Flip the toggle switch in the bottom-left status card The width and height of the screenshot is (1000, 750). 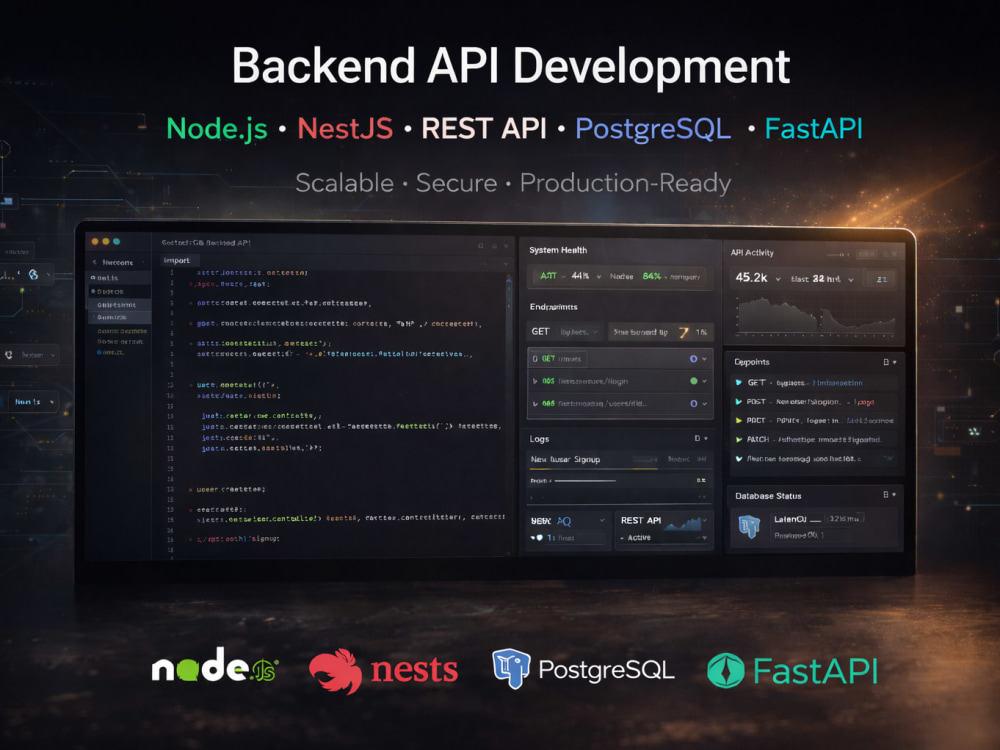point(536,538)
